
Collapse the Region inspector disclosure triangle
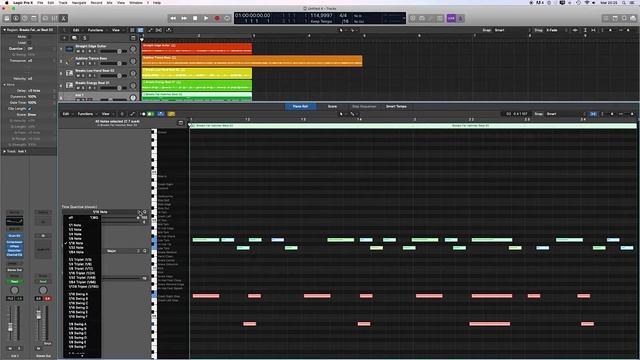[x=4, y=30]
